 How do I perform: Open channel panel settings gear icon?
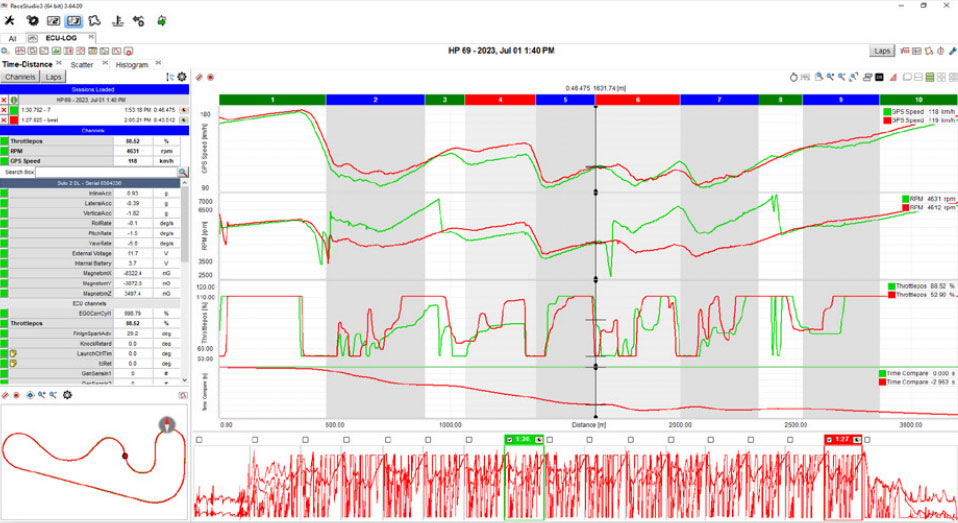coord(183,77)
